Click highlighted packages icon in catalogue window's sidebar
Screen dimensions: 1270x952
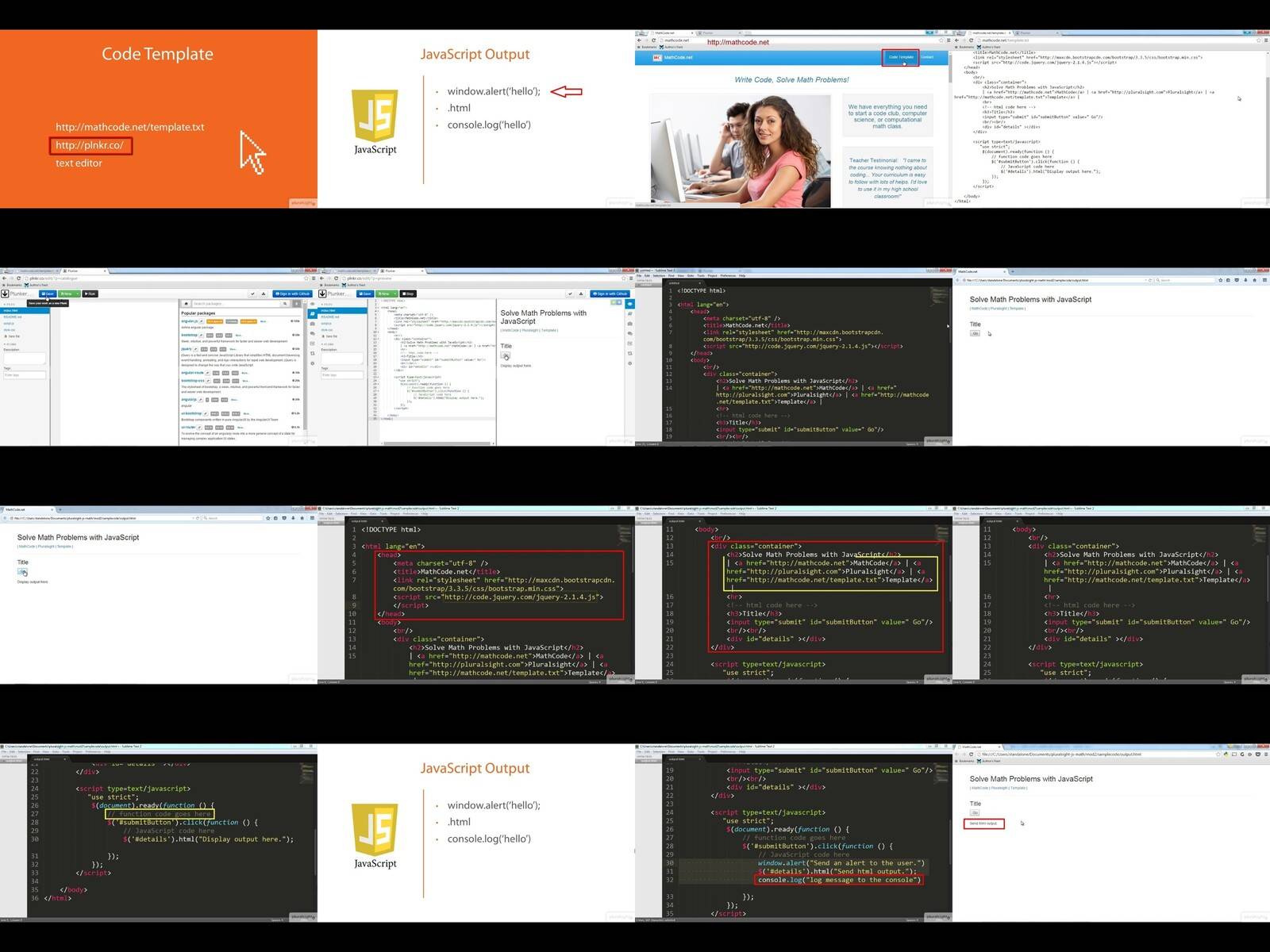click(312, 313)
